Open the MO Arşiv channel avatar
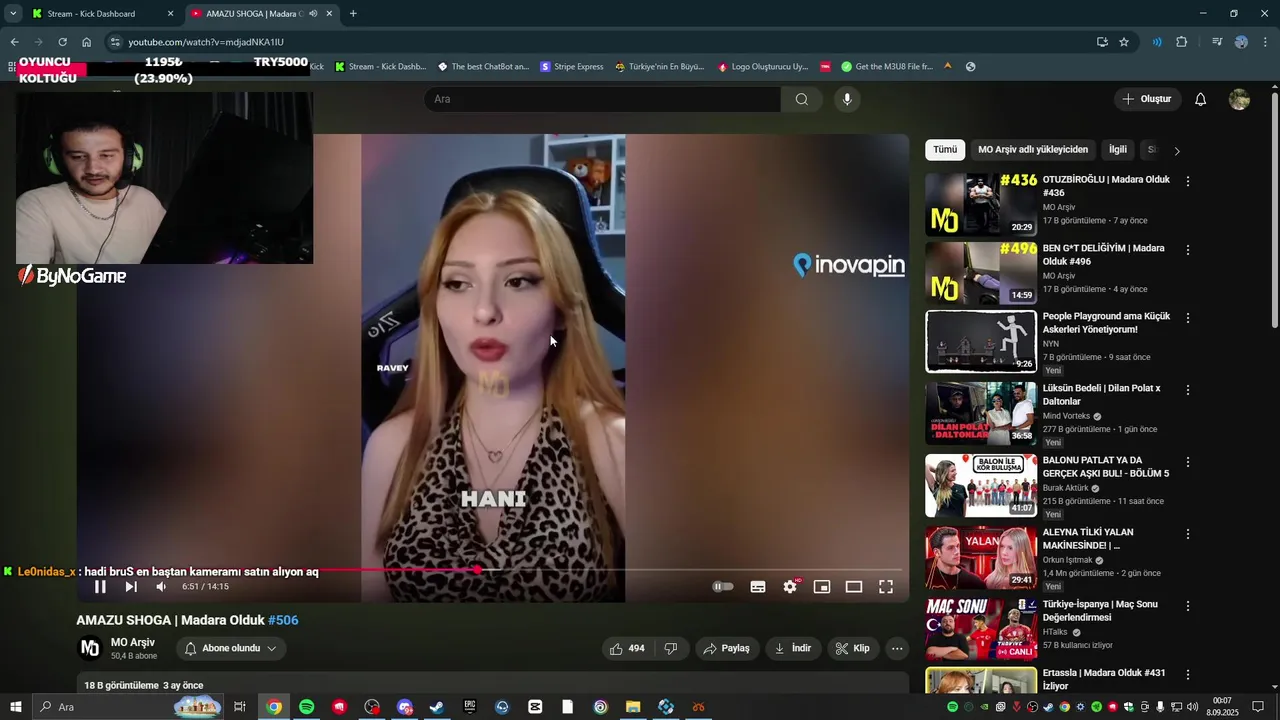The image size is (1280, 720). 90,648
